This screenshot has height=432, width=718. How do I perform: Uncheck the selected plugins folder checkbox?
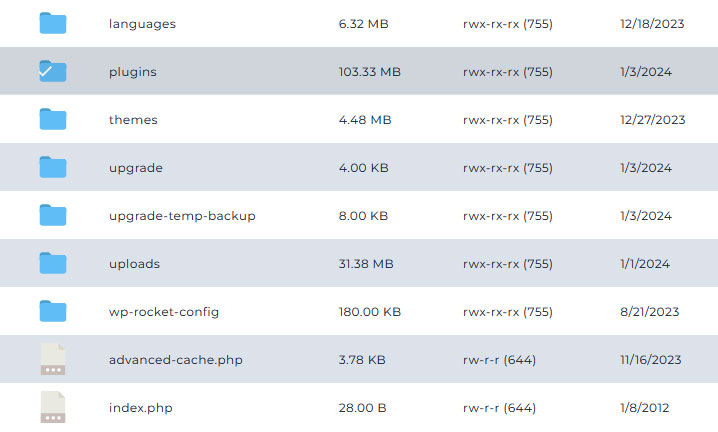pyautogui.click(x=53, y=71)
